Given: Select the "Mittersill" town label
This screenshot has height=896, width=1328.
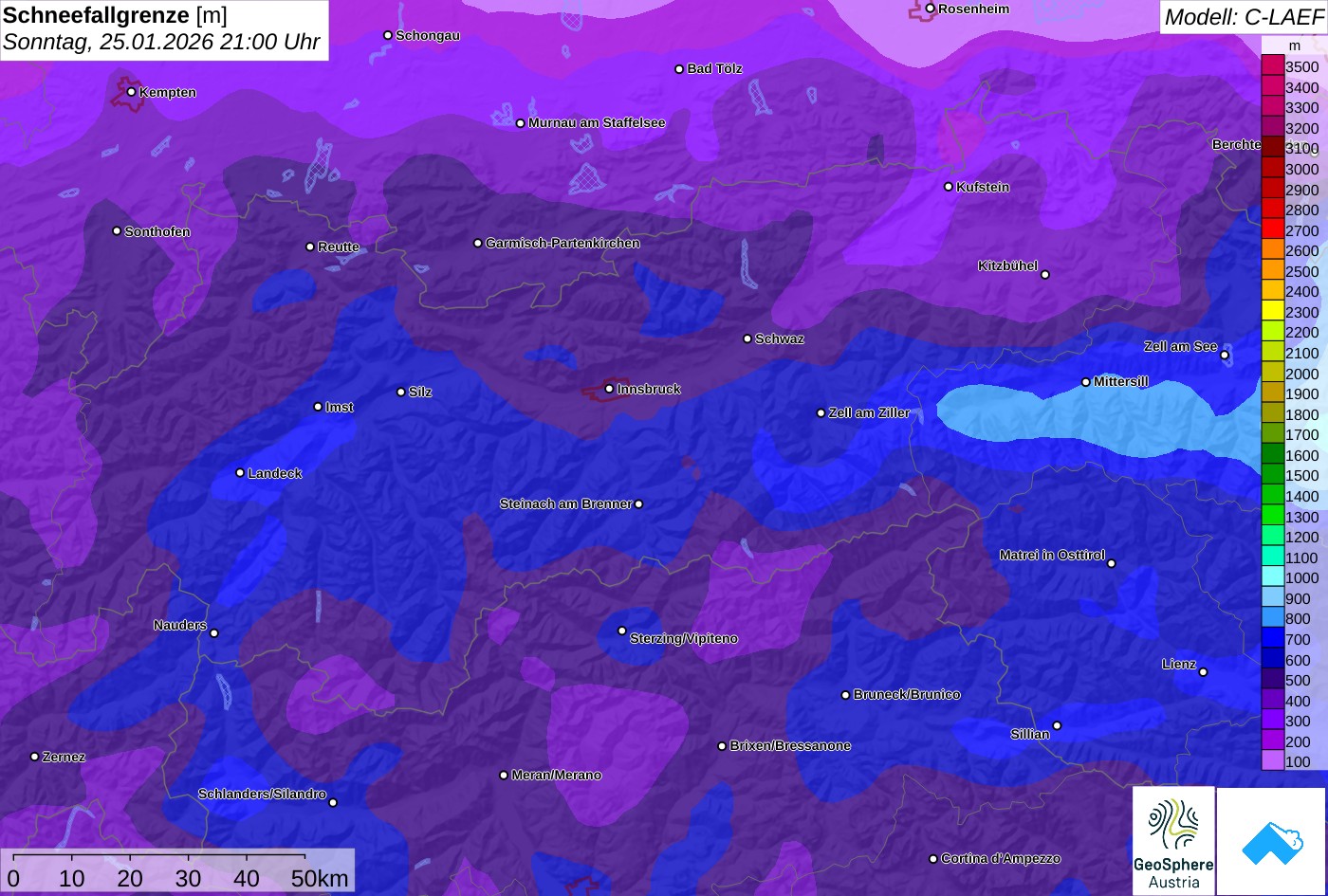Looking at the screenshot, I should pos(1121,382).
